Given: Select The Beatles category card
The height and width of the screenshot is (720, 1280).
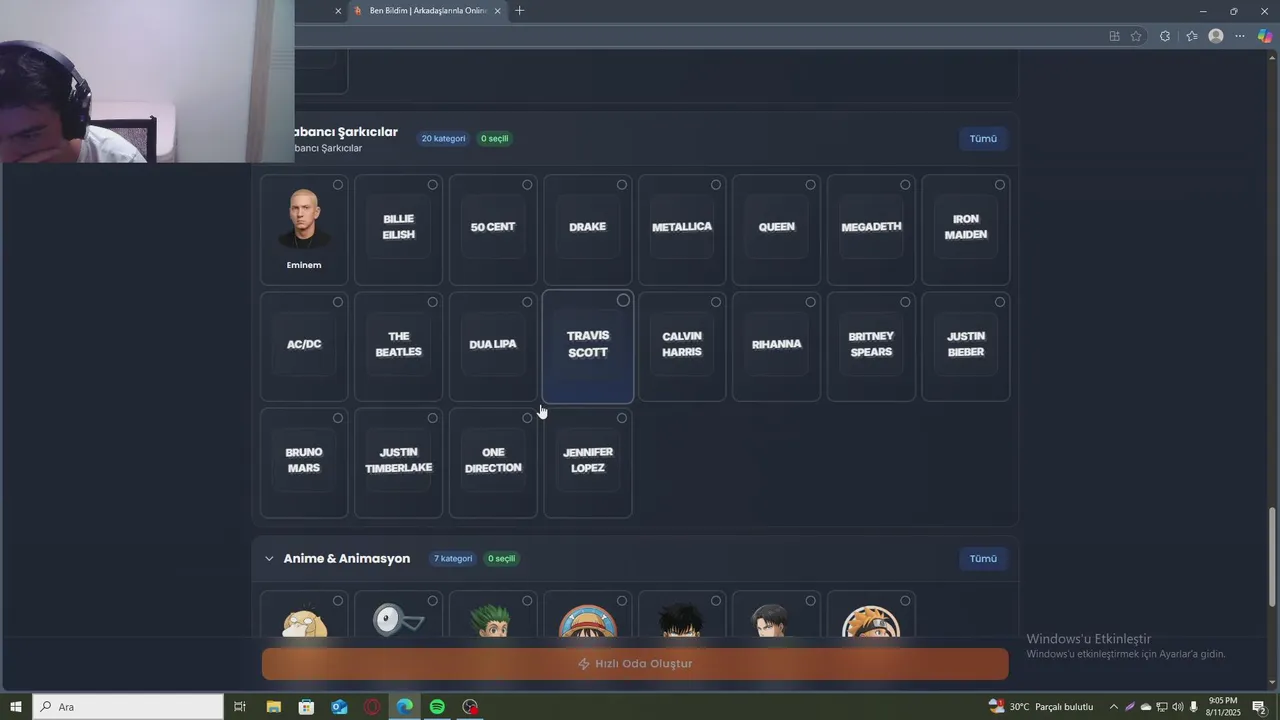Looking at the screenshot, I should pyautogui.click(x=398, y=346).
